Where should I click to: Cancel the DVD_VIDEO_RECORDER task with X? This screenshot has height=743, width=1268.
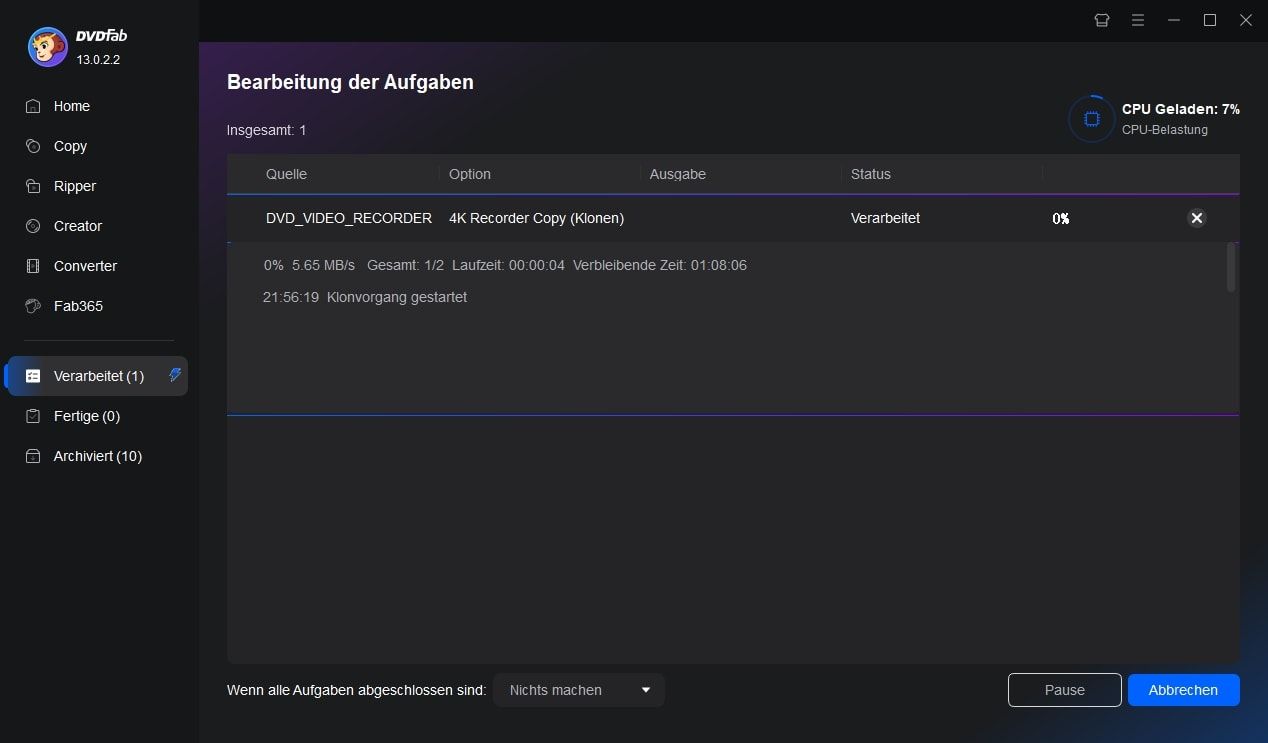tap(1197, 218)
